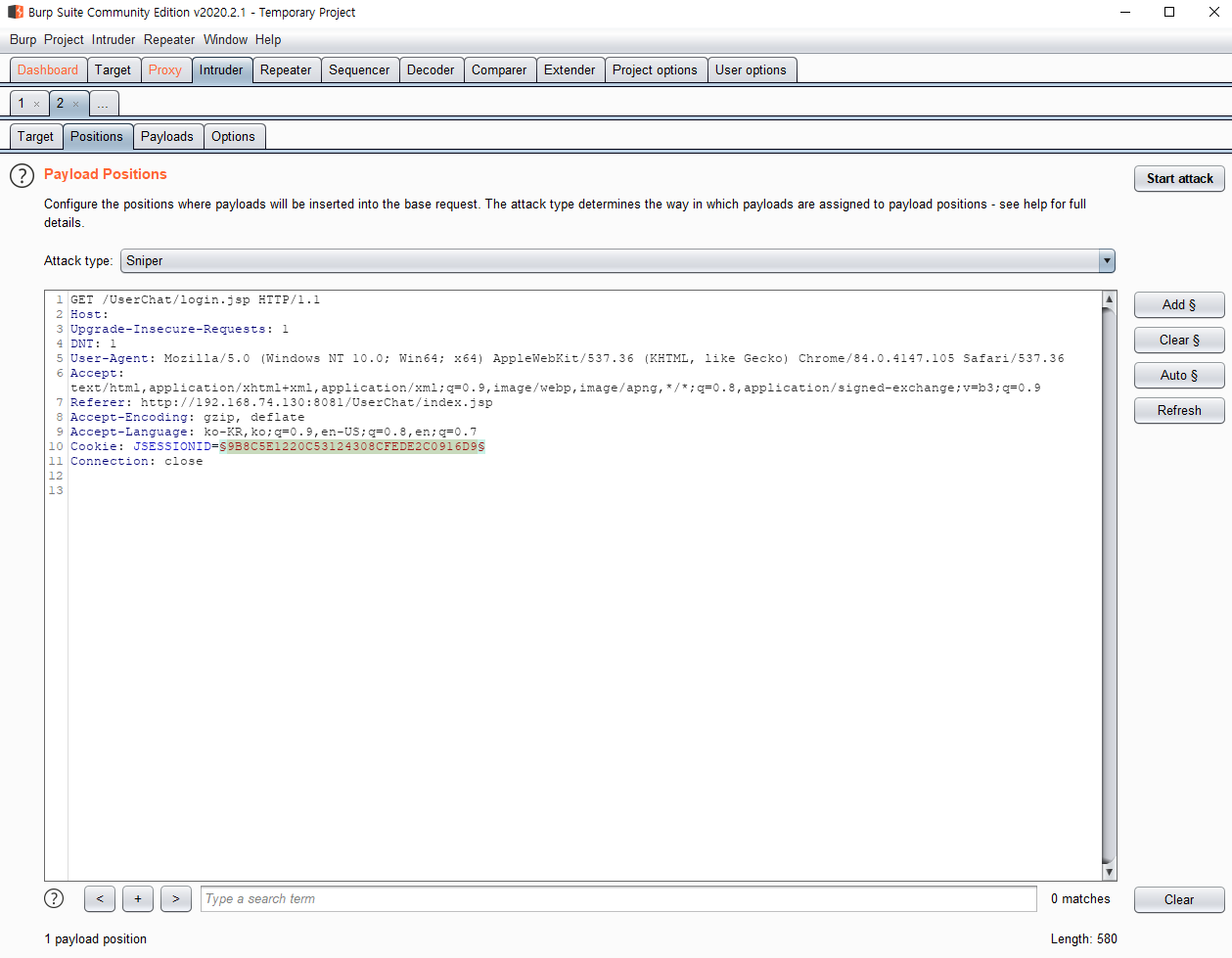Click the Clear § button
The height and width of the screenshot is (958, 1232).
(1179, 341)
